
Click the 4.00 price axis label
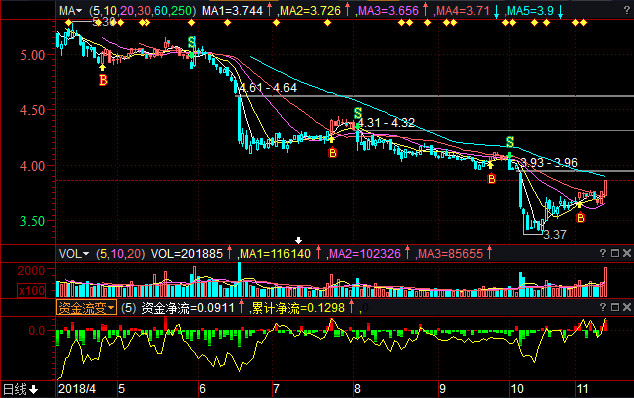[x=33, y=166]
